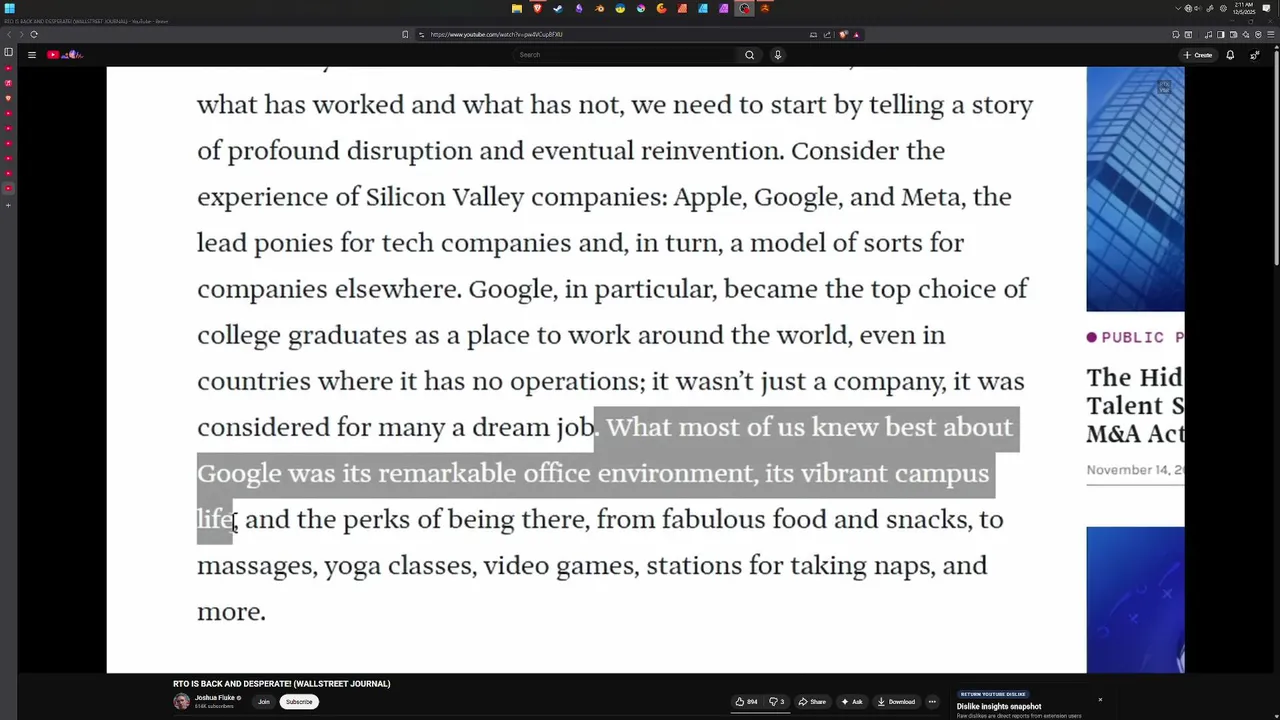Open the Brave browser taskbar icon
1280x720 pixels.
[x=537, y=8]
